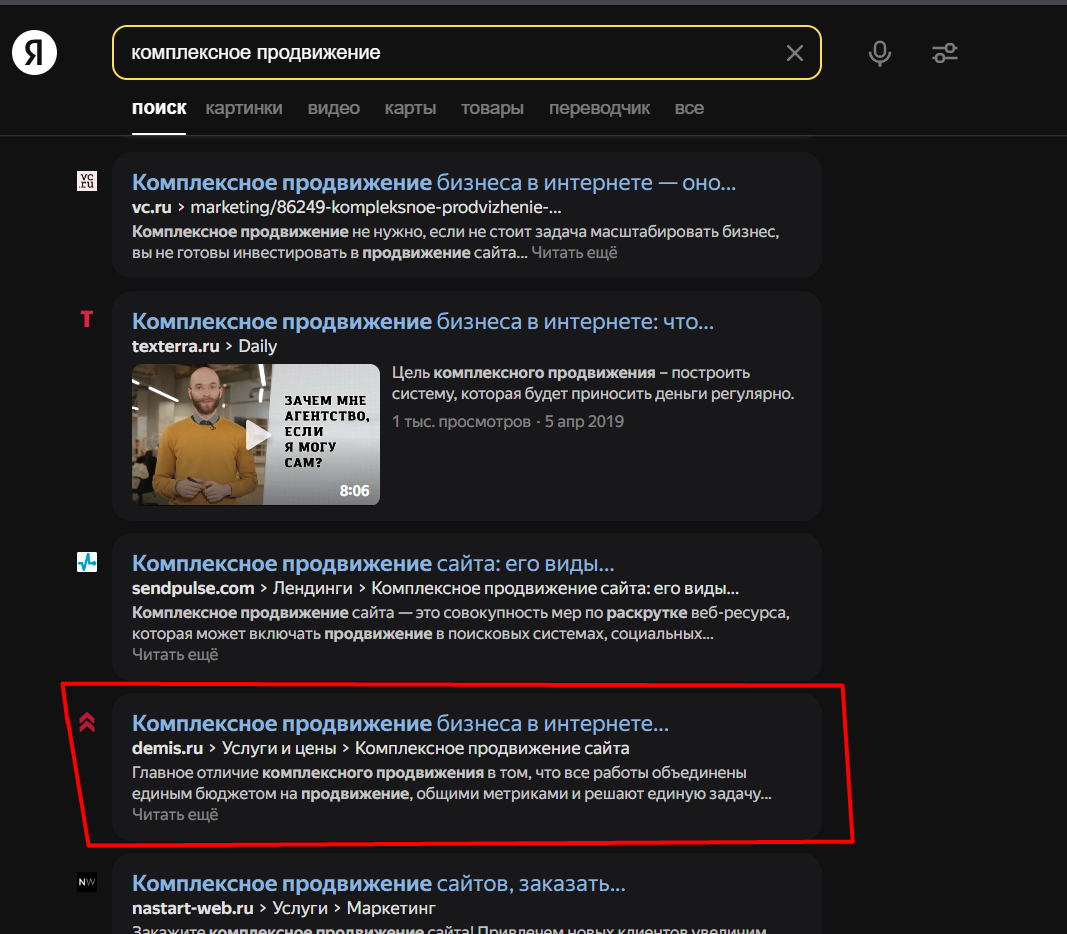
Task: Play the texterra video thumbnail
Action: coord(256,434)
